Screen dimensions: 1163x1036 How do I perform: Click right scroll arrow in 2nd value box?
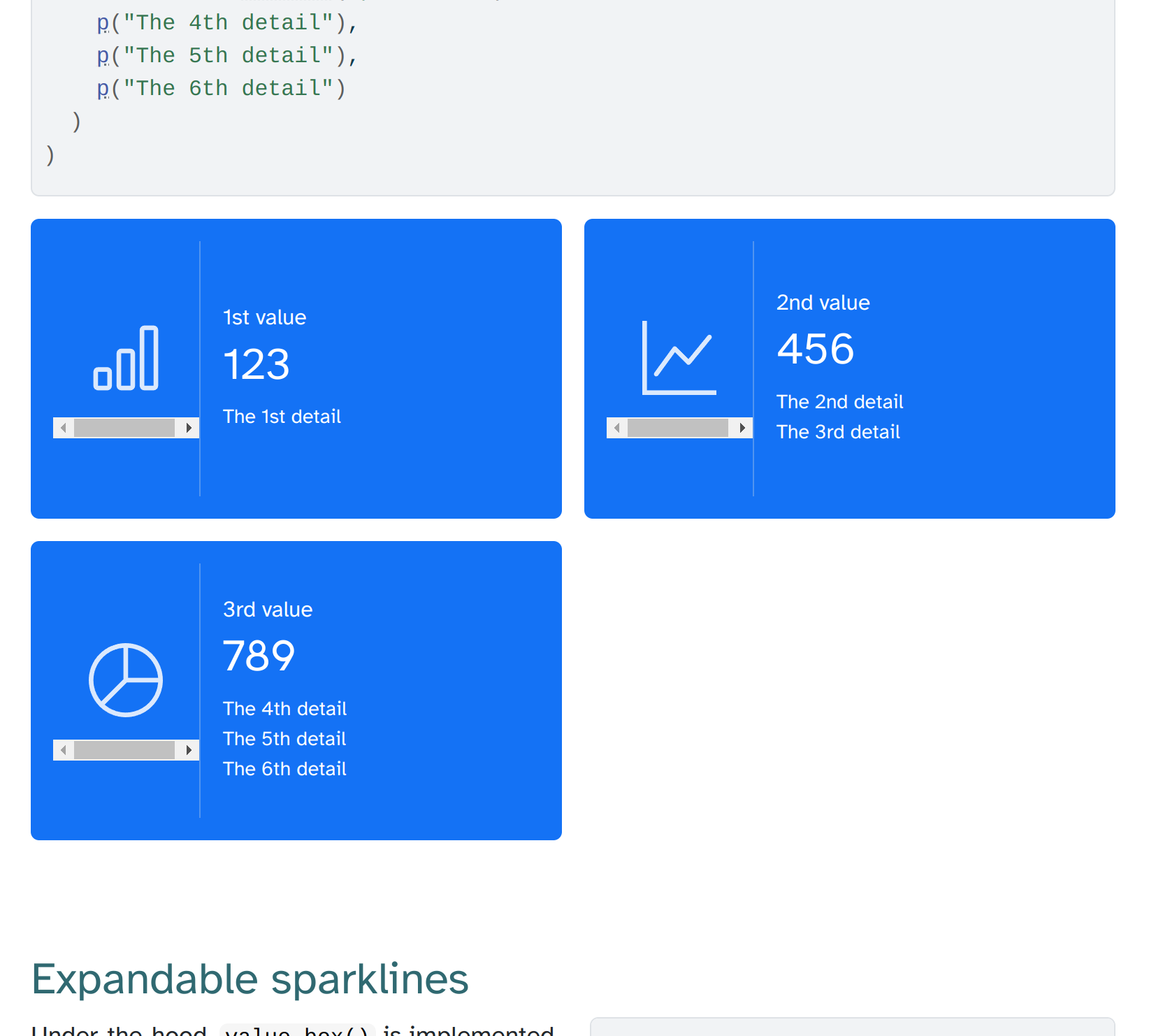click(742, 428)
